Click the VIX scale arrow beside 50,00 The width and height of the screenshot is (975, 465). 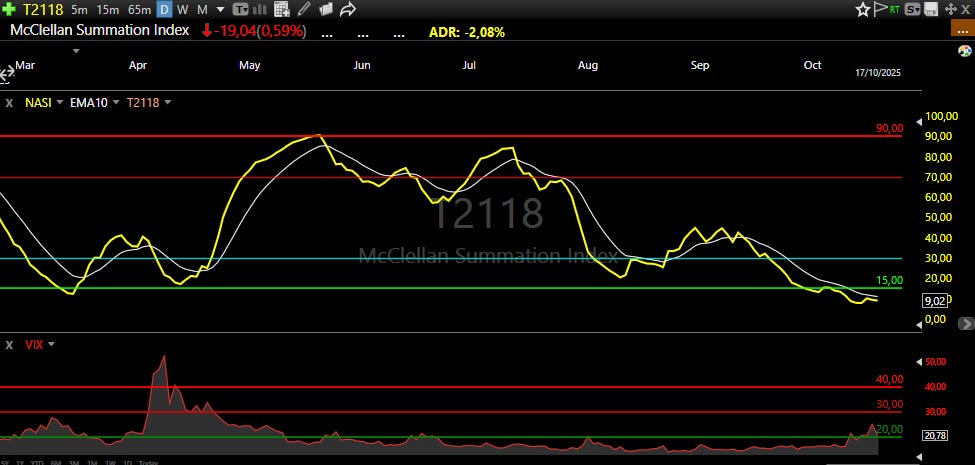click(921, 362)
